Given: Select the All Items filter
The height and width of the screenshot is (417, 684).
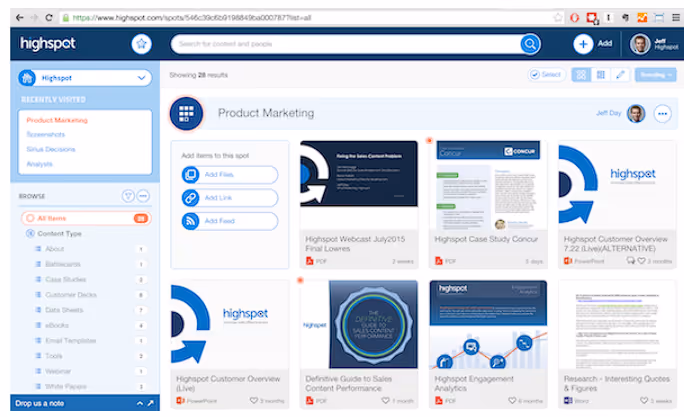Looking at the screenshot, I should tap(86, 218).
